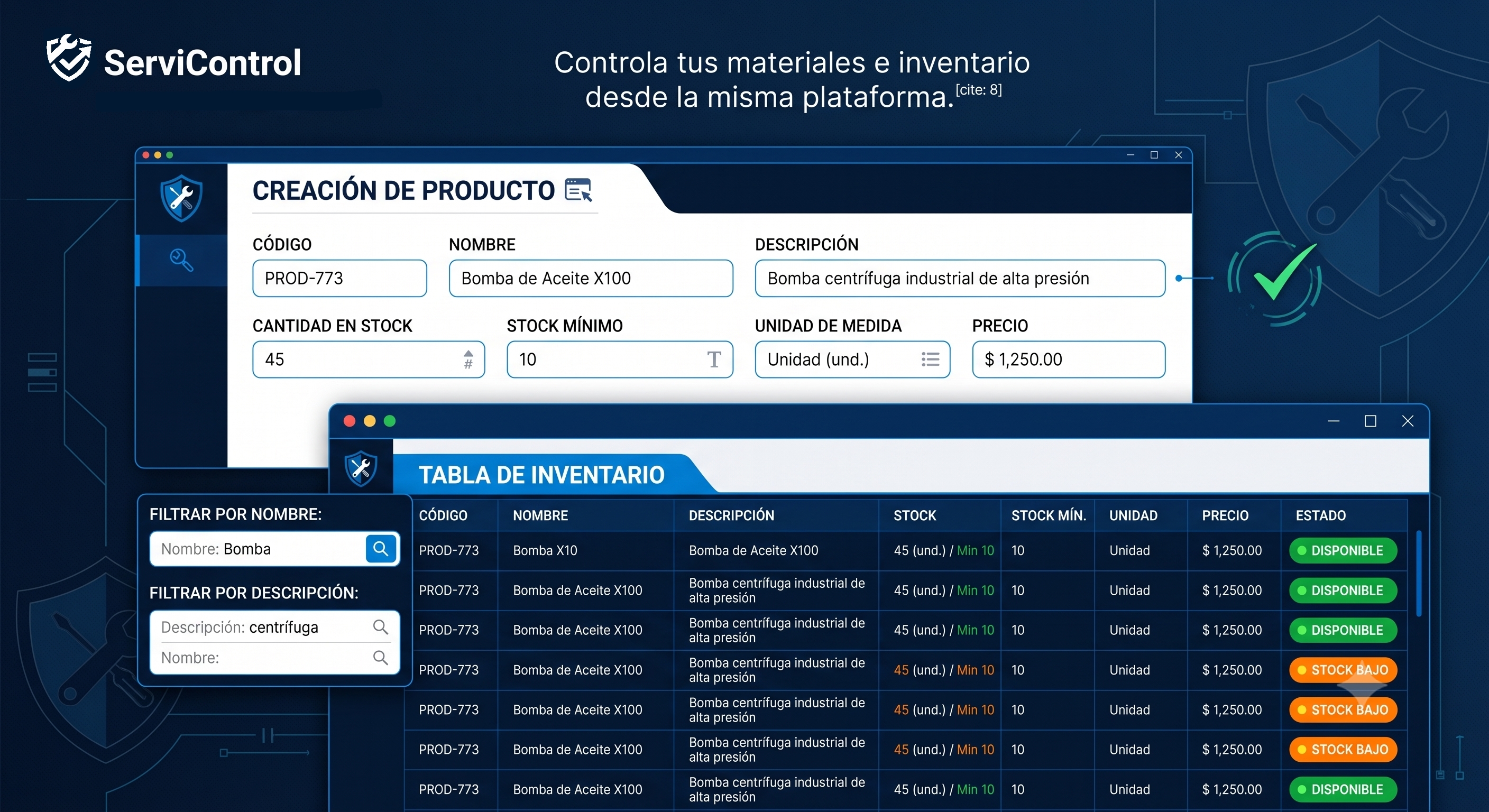Click the blue search button in Nombre filter
1489x812 pixels.
380,548
